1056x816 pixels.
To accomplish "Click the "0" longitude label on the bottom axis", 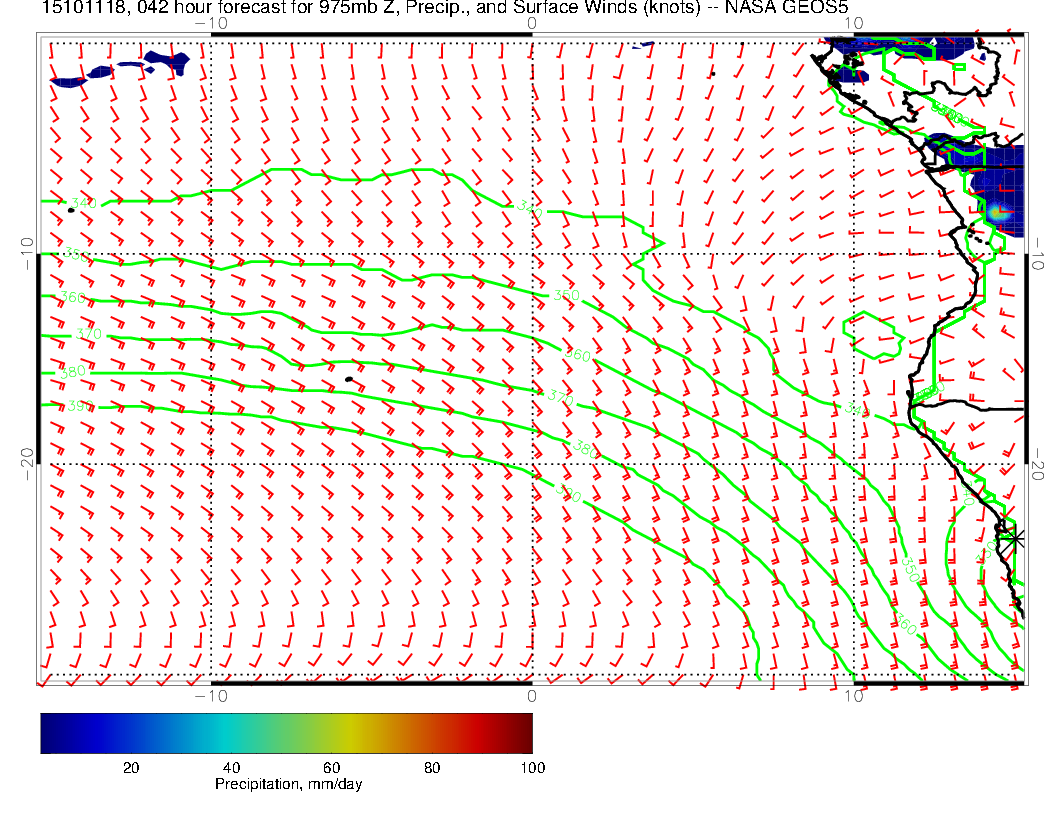I will (x=531, y=696).
